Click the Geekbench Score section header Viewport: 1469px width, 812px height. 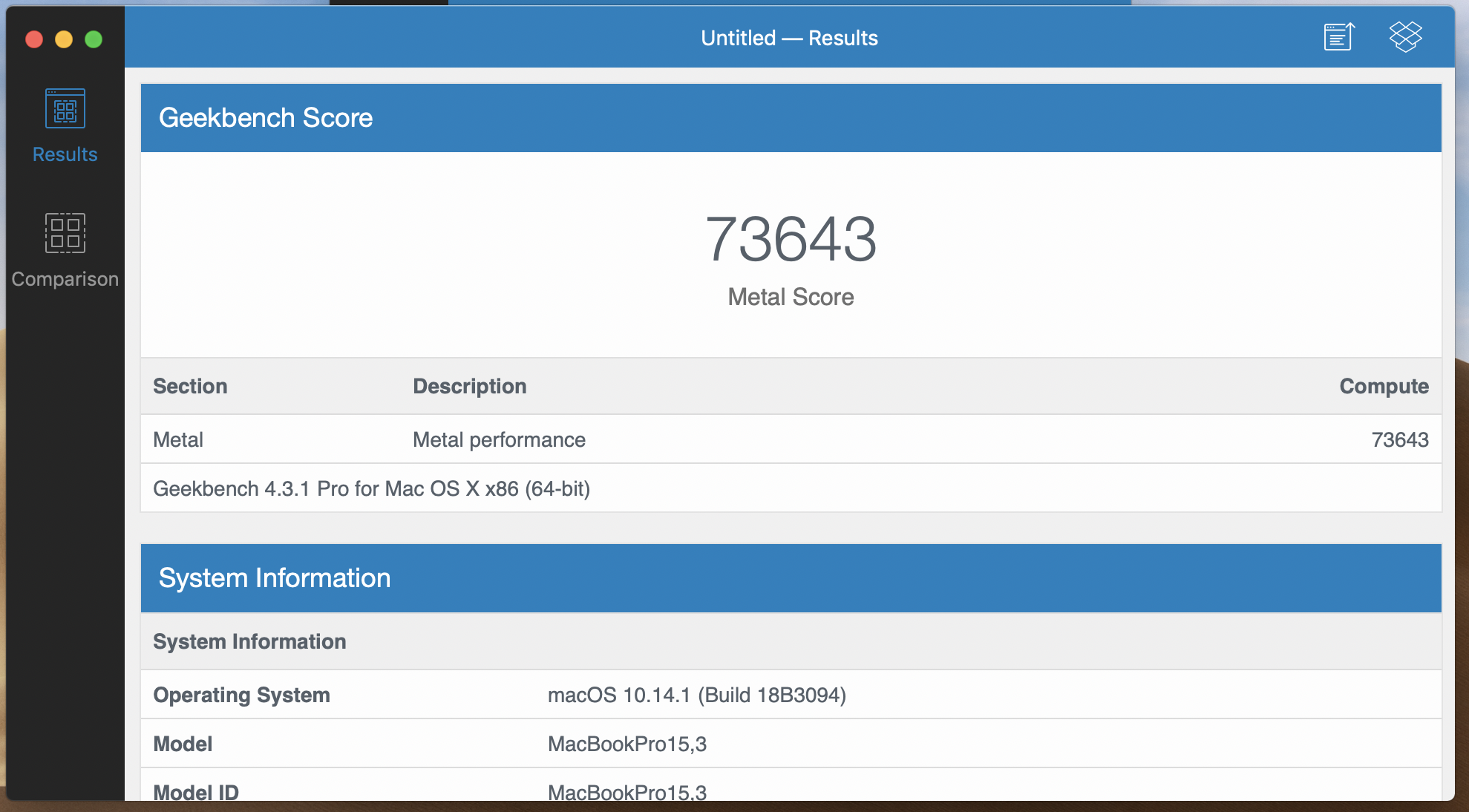click(266, 118)
